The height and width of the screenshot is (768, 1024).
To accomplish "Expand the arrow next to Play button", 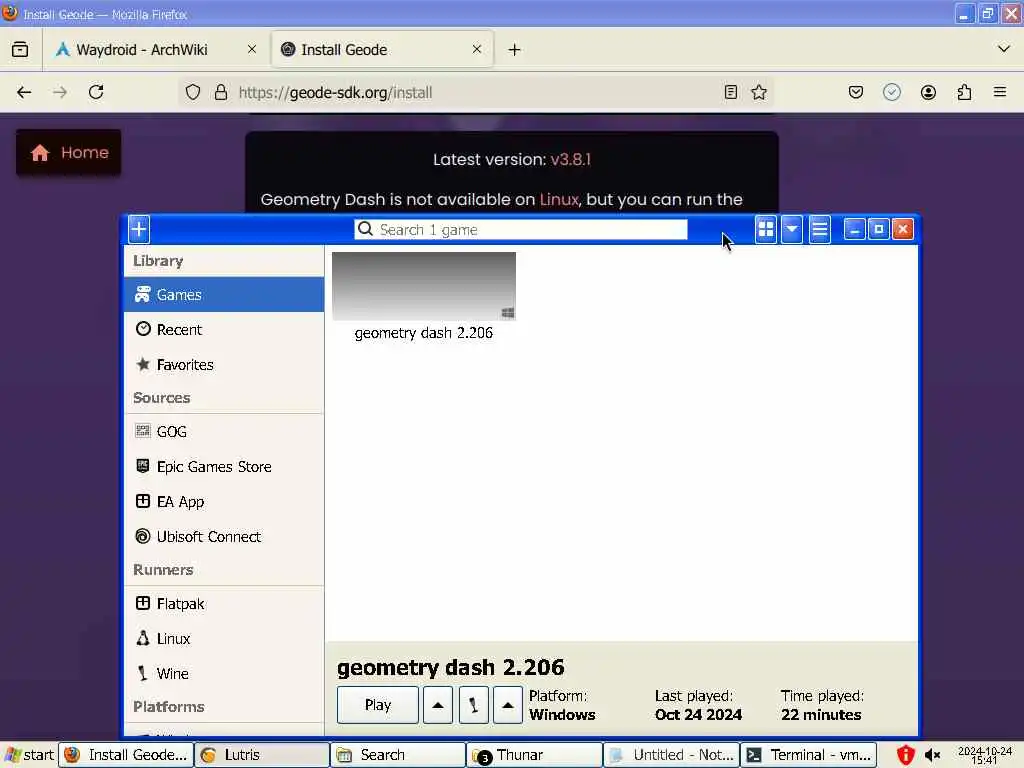I will [x=438, y=705].
